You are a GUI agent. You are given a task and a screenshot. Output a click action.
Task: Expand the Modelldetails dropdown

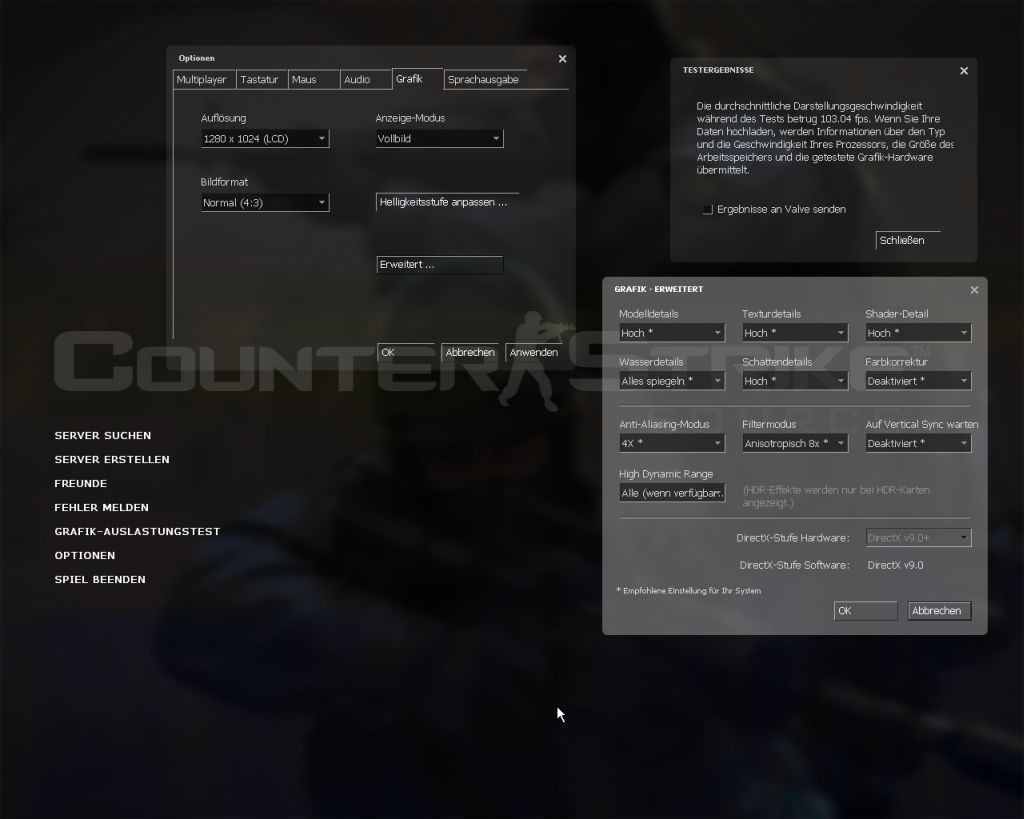coord(671,333)
